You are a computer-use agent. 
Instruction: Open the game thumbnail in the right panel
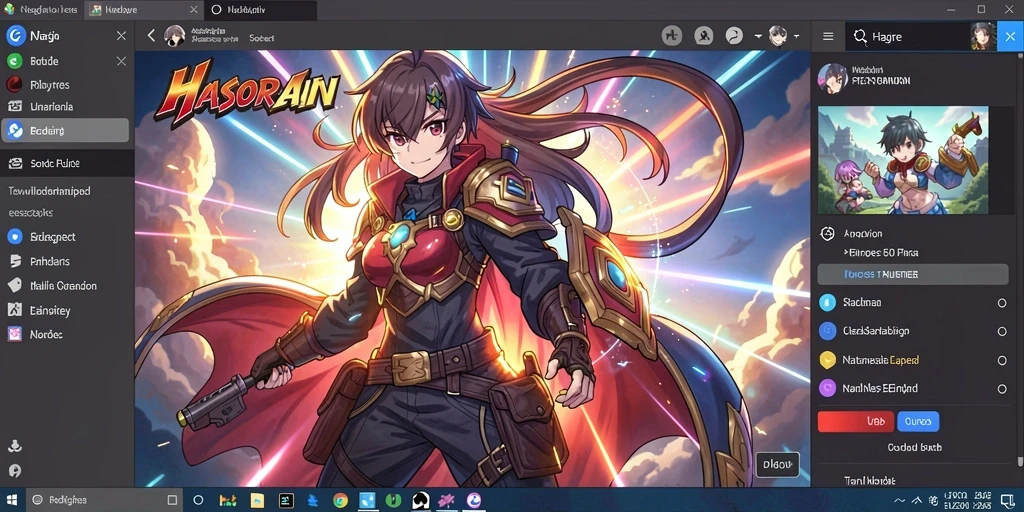click(903, 160)
